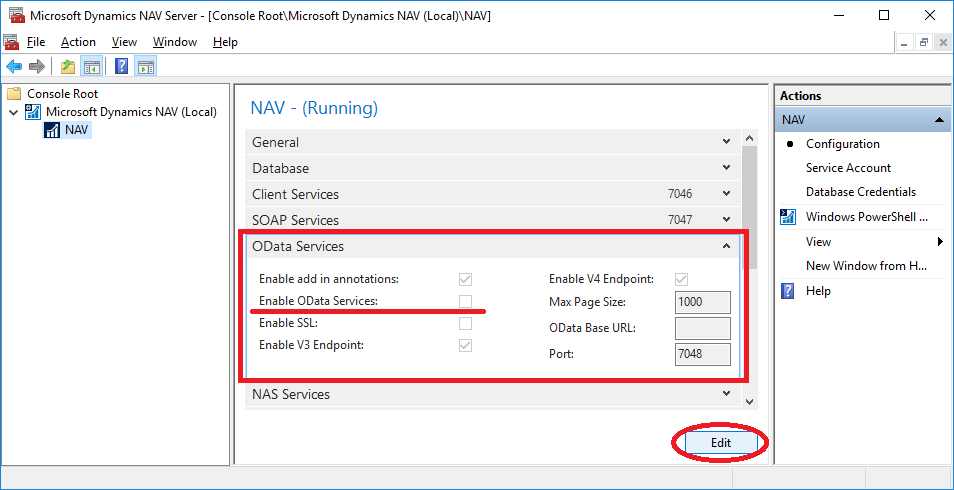Viewport: 954px width, 490px height.
Task: Tick the Enable OData Services checkbox
Action: [465, 301]
